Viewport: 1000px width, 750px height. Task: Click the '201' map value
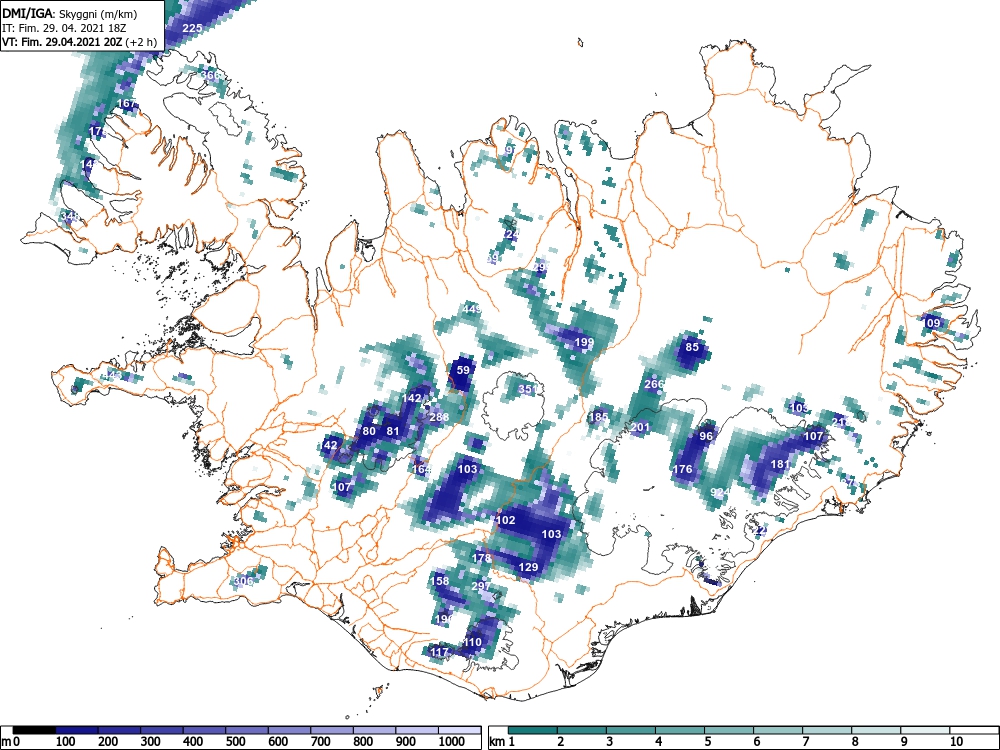click(x=640, y=427)
